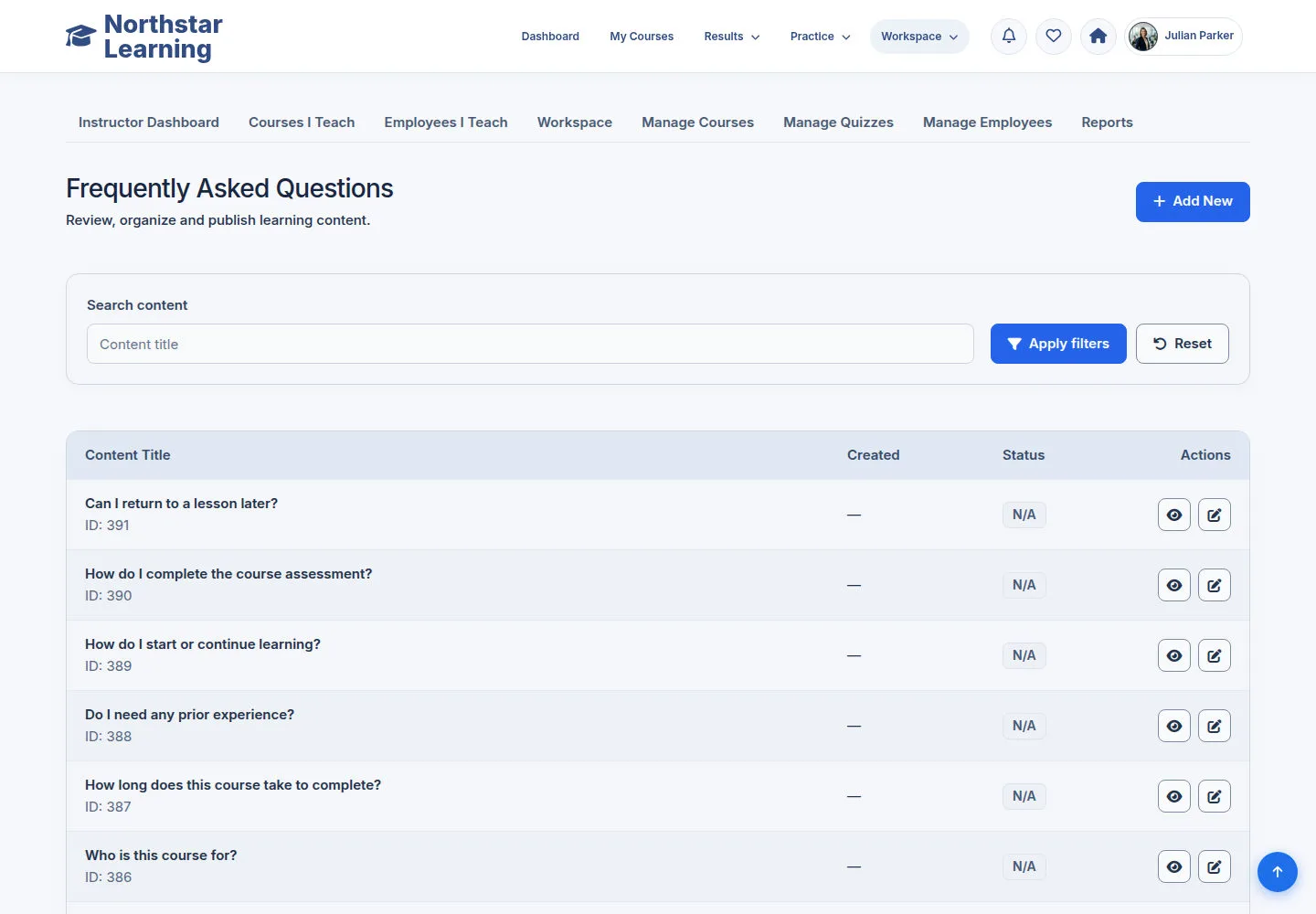View FAQ with ID 390
The width and height of the screenshot is (1316, 914).
[x=1174, y=585]
